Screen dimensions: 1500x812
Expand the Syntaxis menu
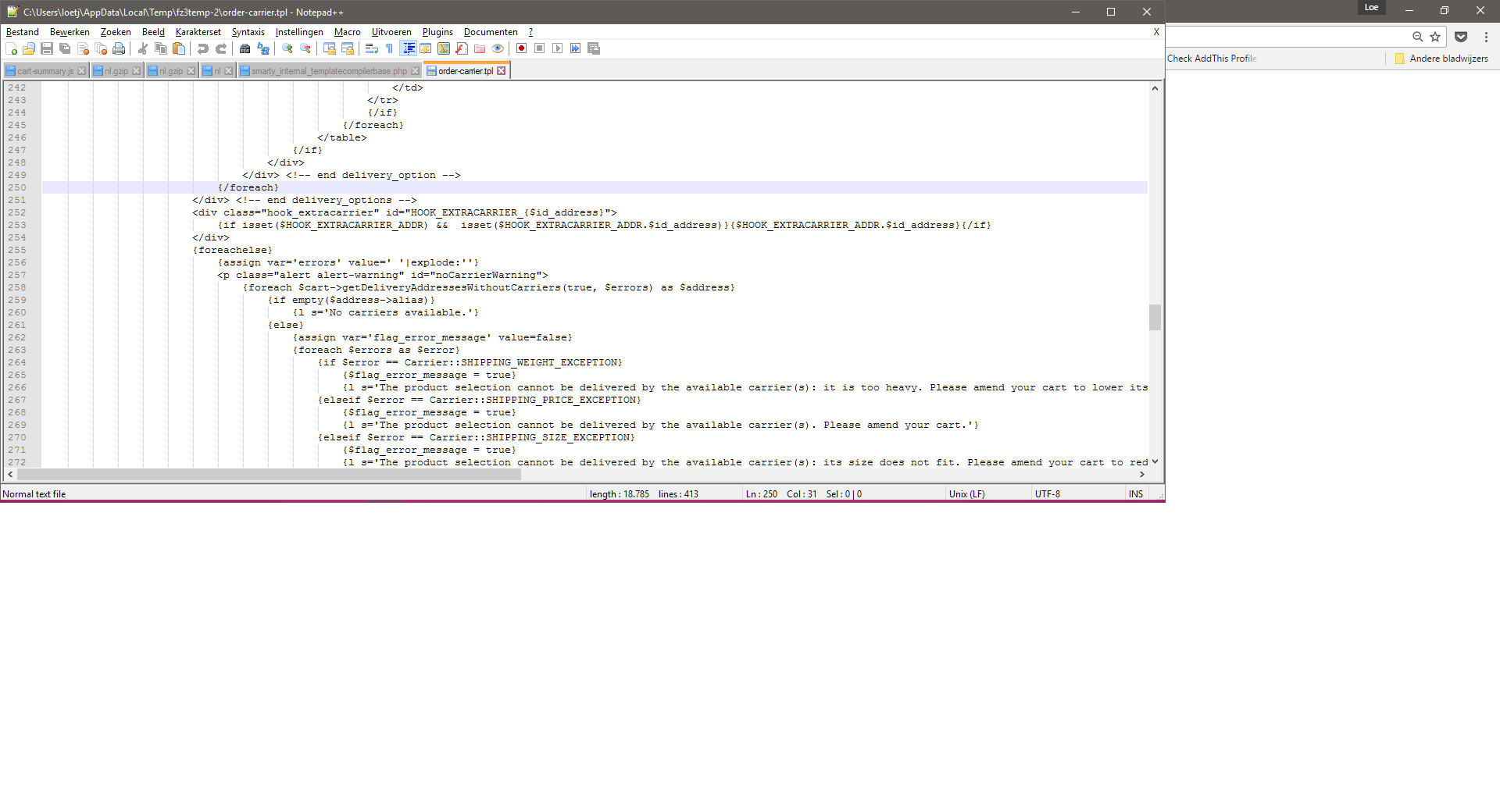point(248,32)
